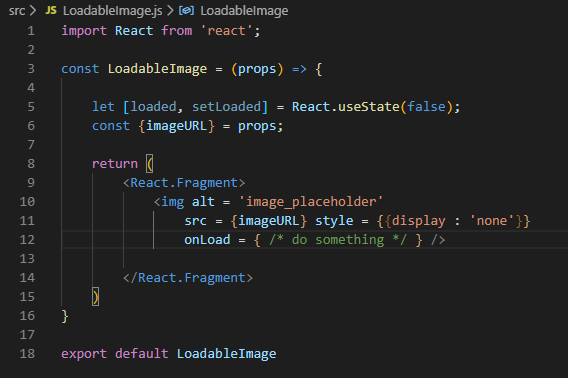Click 'setLoaded' on line 5
The width and height of the screenshot is (568, 378).
pos(226,107)
